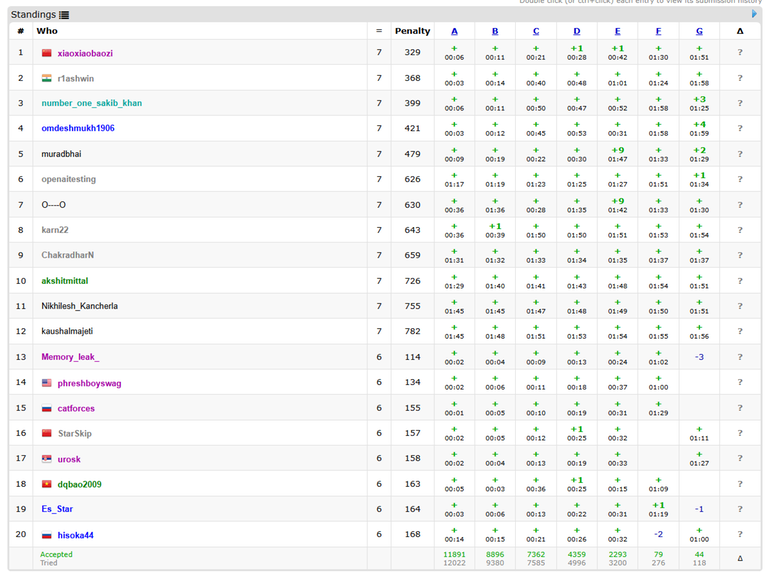This screenshot has width=768, height=576.
Task: Open problem D from the column header
Action: (x=576, y=31)
